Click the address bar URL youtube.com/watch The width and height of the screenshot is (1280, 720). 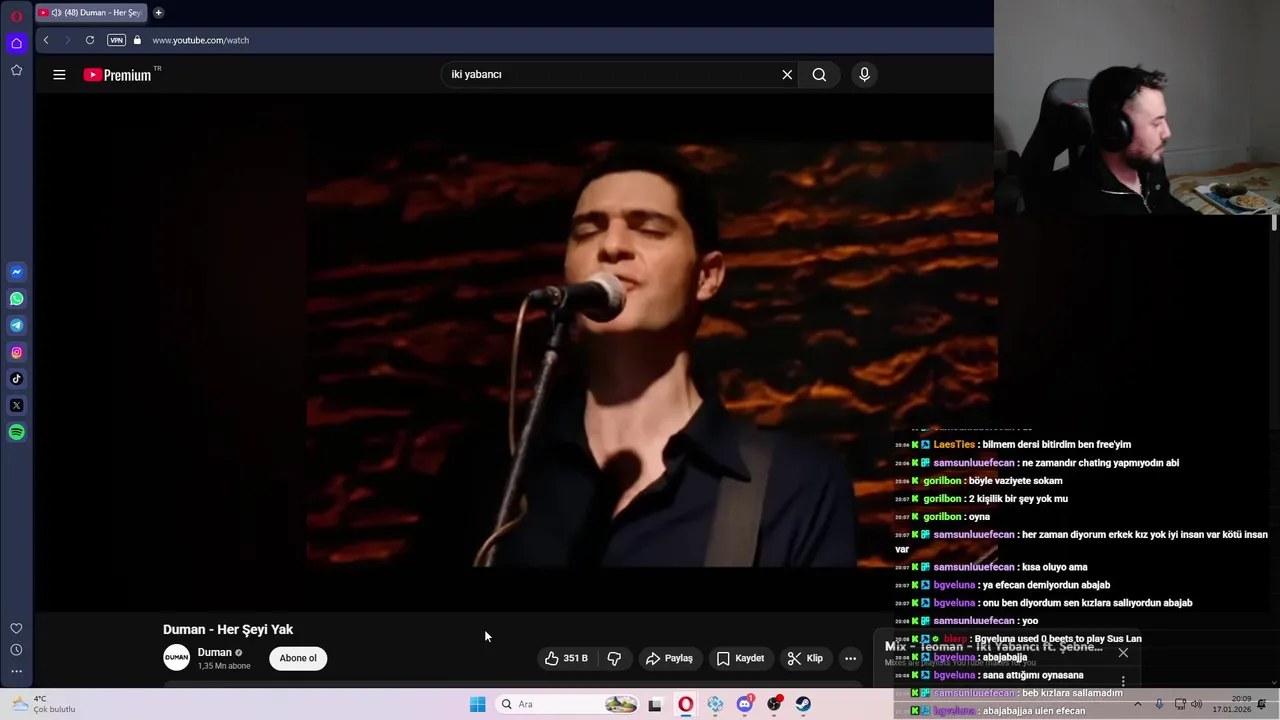pos(200,40)
